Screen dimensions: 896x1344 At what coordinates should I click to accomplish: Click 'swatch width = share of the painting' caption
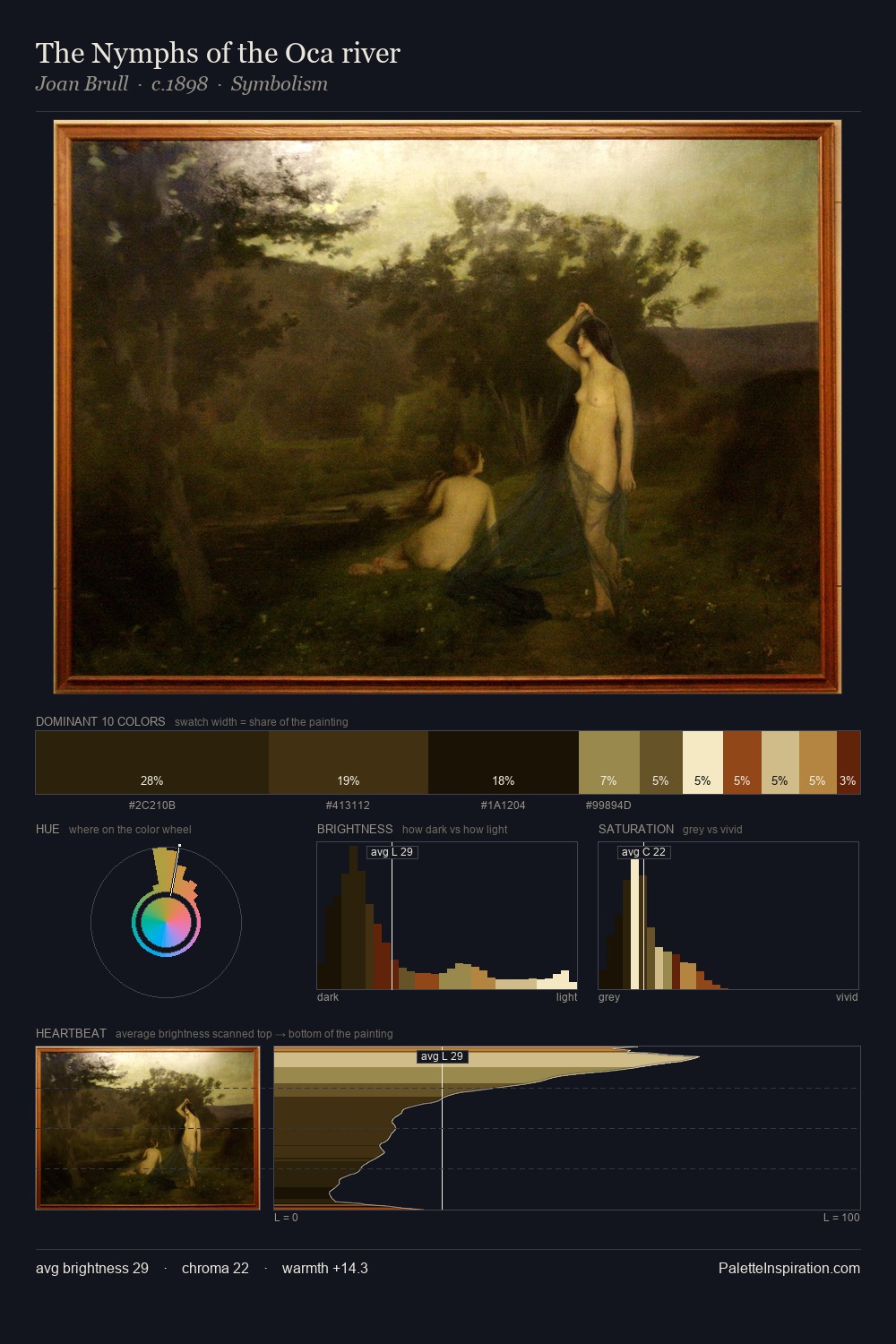262,722
